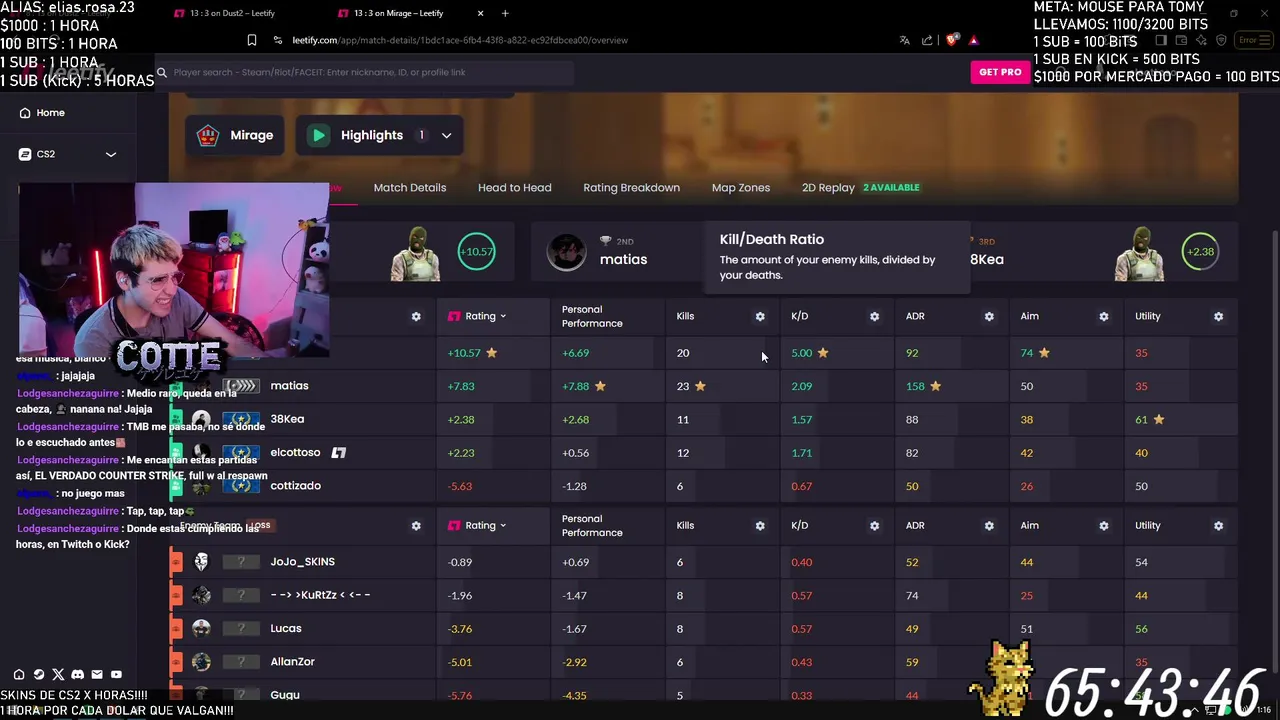Open the Brave Shields icon

point(951,40)
